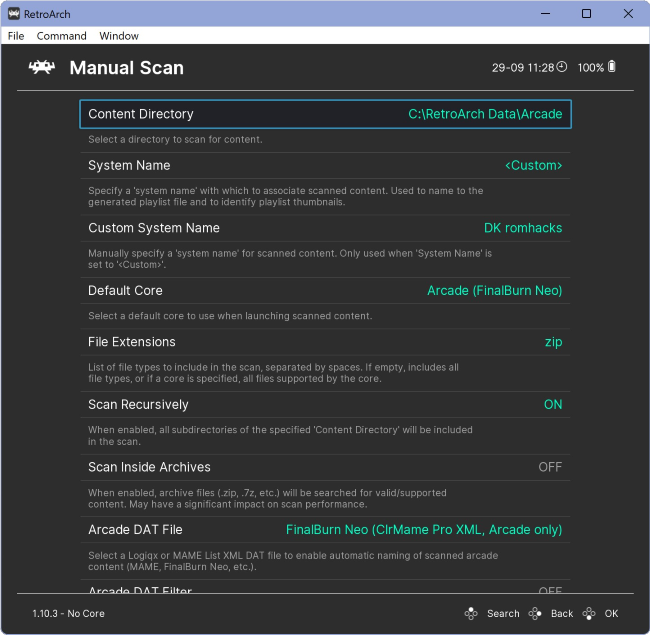Edit the Custom System Name DK romhacks

(x=523, y=228)
